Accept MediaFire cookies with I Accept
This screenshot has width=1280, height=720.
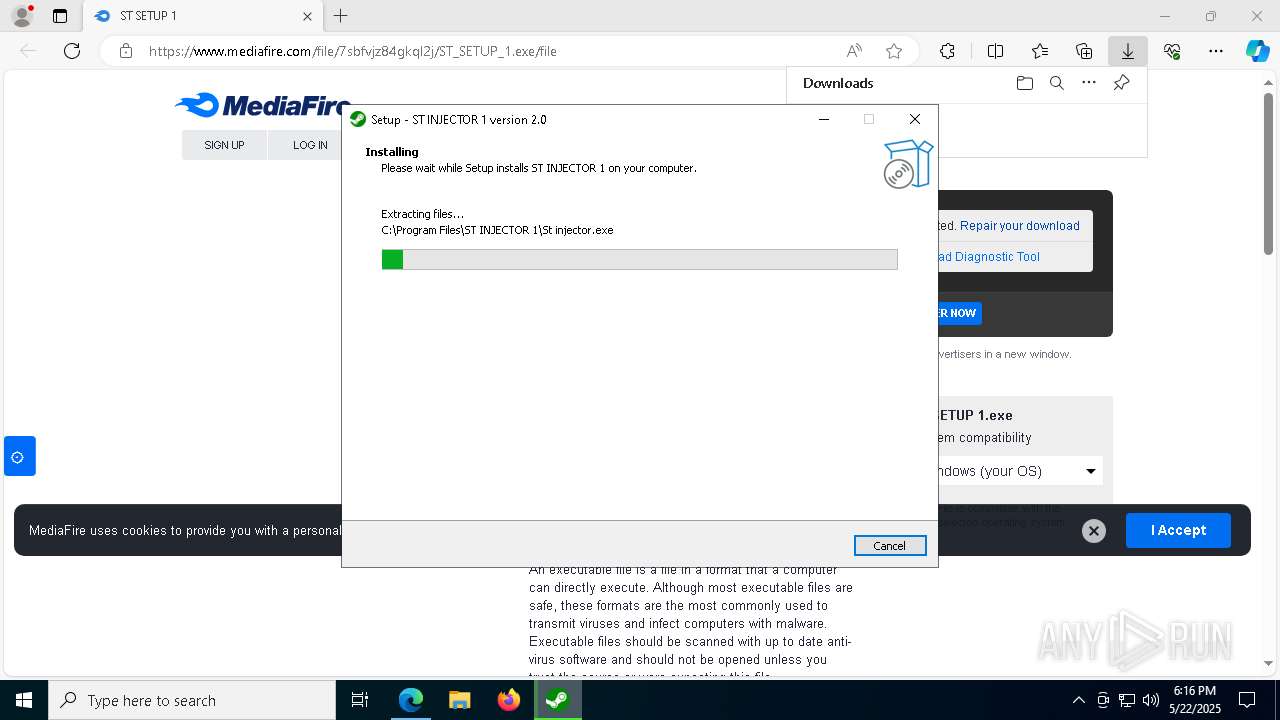pos(1178,530)
